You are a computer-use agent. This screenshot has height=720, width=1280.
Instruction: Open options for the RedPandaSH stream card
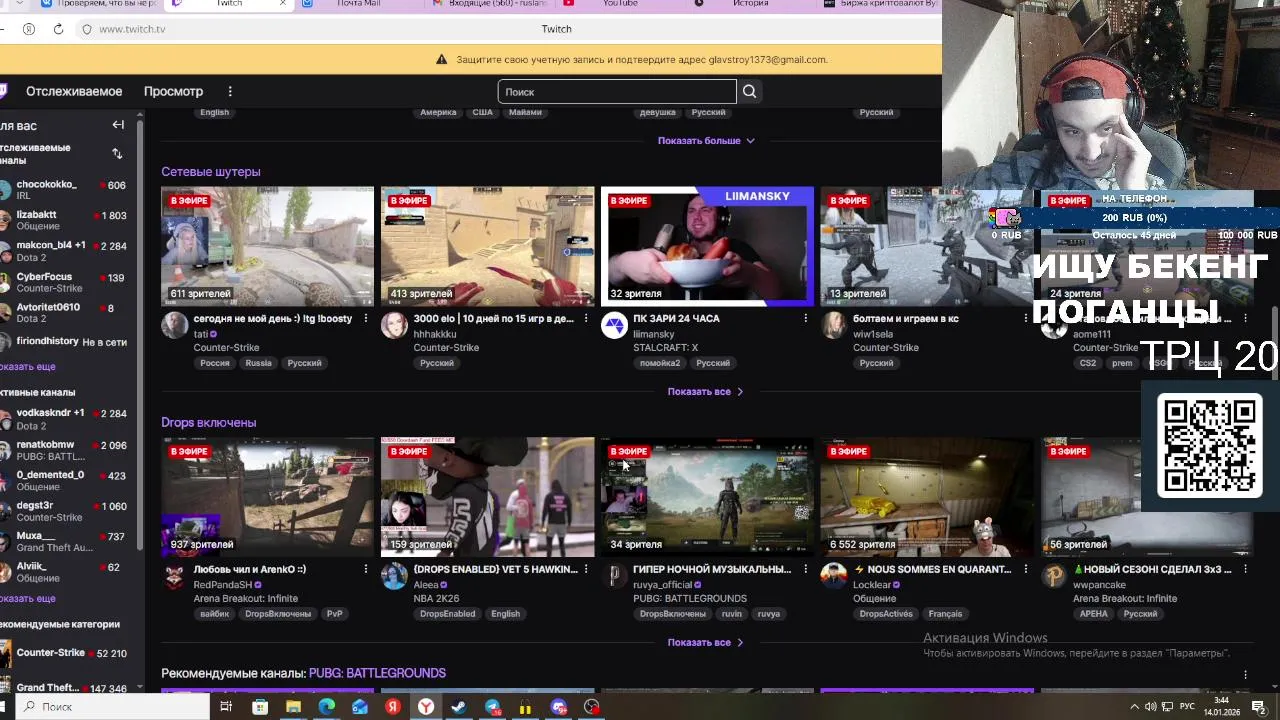coord(365,569)
